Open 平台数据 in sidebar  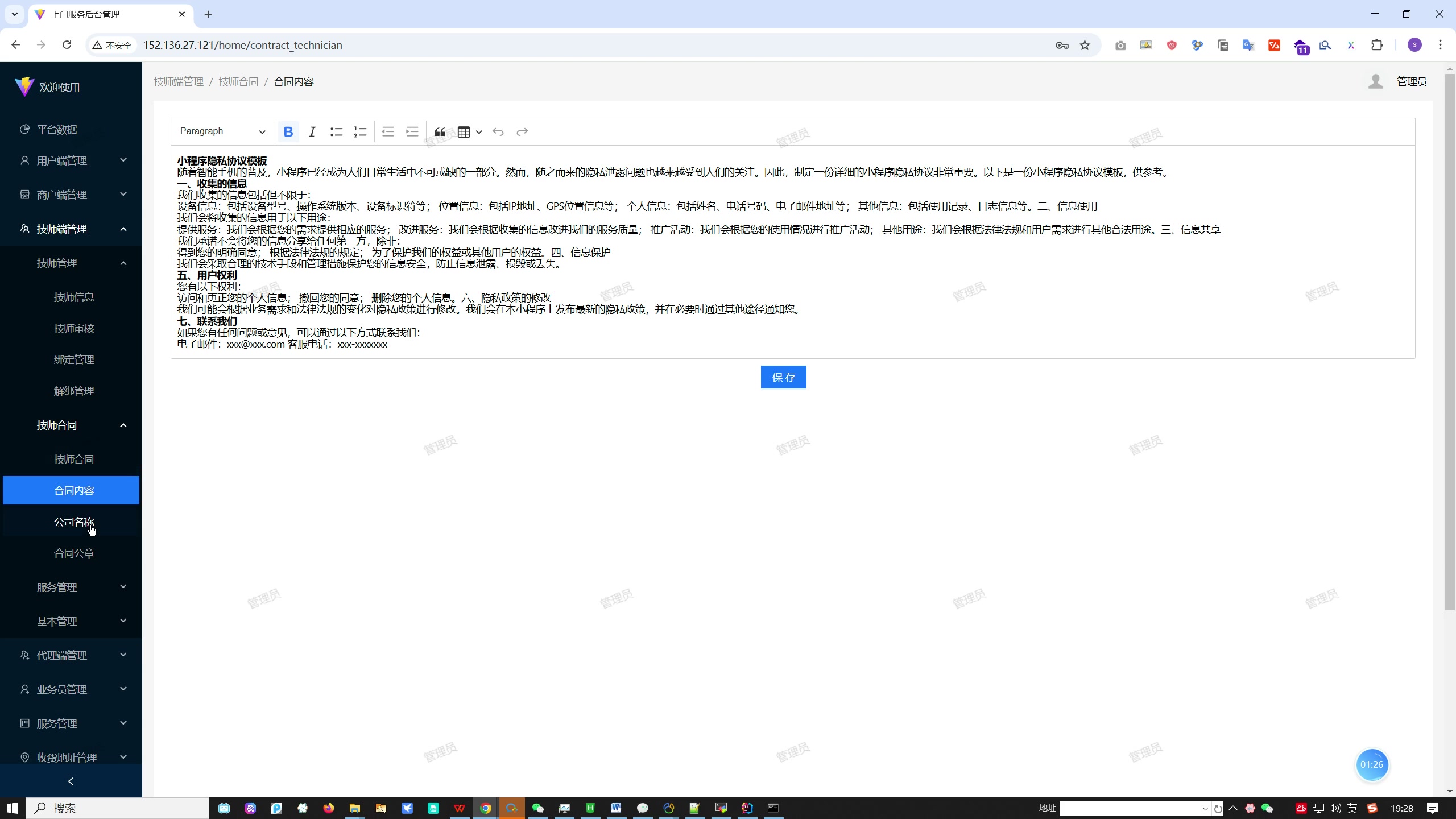click(71, 129)
